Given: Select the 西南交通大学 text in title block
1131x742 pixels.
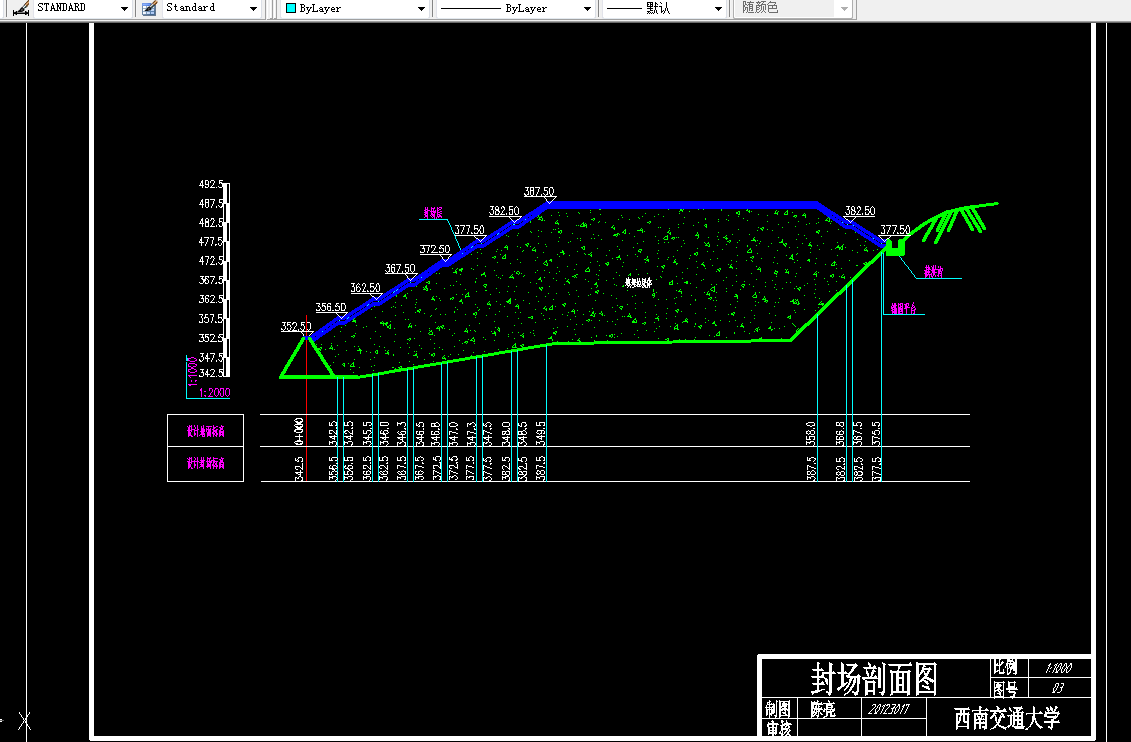Looking at the screenshot, I should (1007, 718).
